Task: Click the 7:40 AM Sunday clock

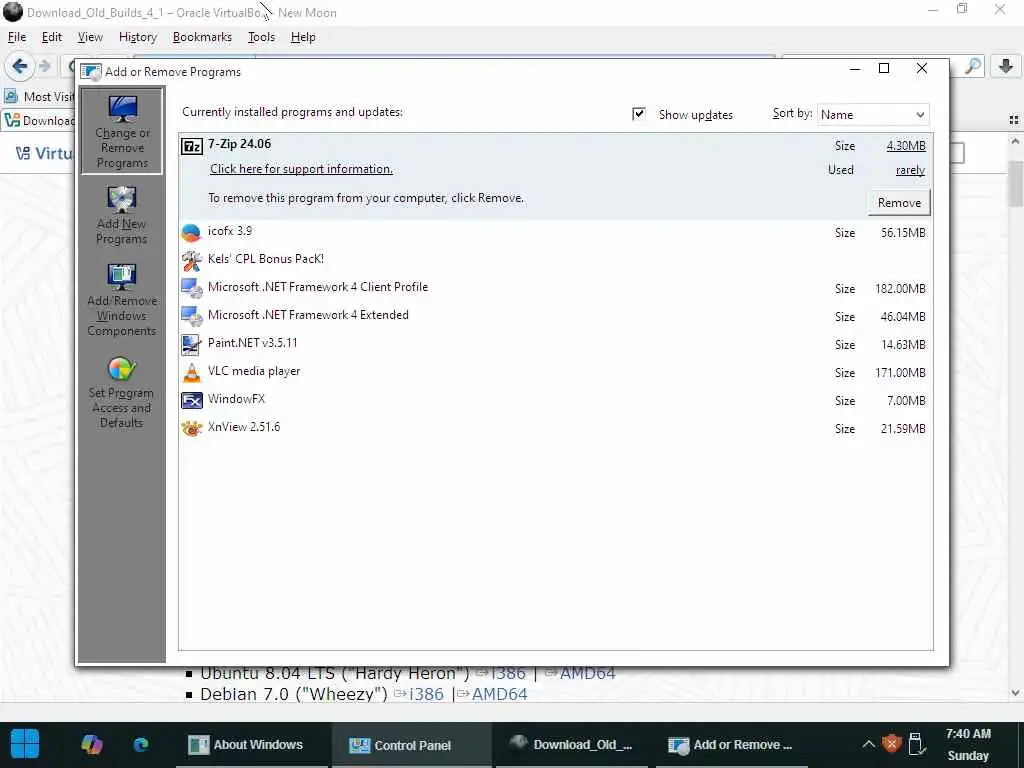Action: pyautogui.click(x=968, y=744)
